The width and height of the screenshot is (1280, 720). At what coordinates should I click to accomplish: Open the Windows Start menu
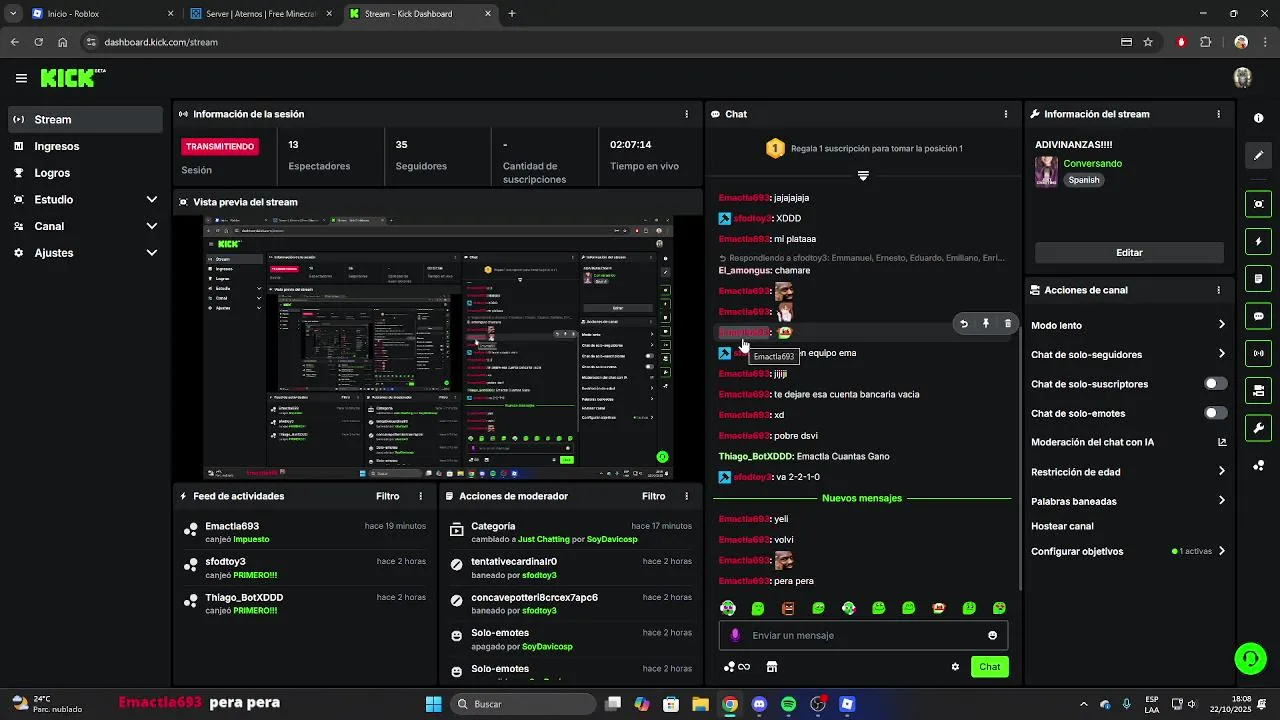pos(434,704)
